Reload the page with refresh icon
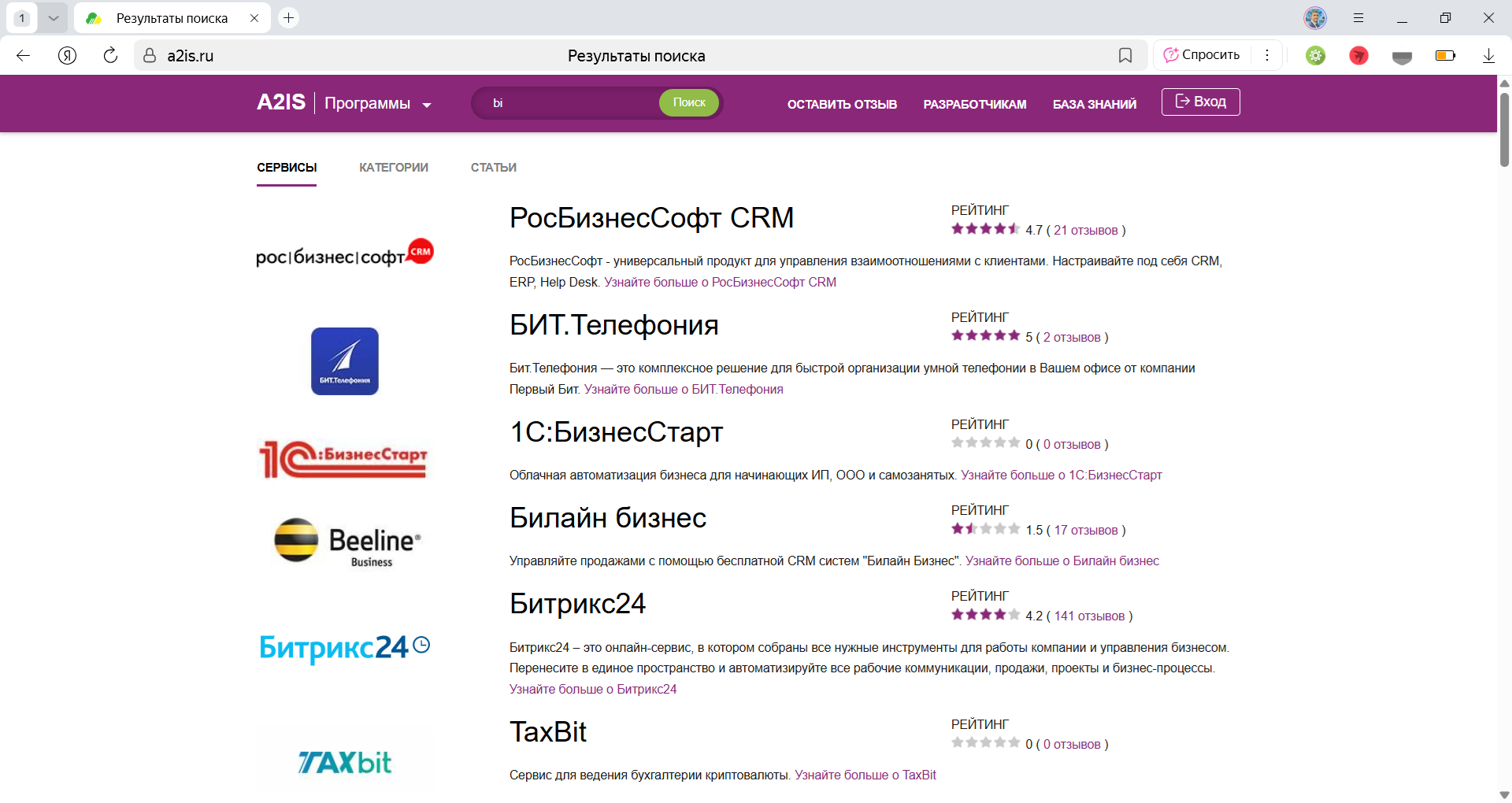1512x803 pixels. 110,55
